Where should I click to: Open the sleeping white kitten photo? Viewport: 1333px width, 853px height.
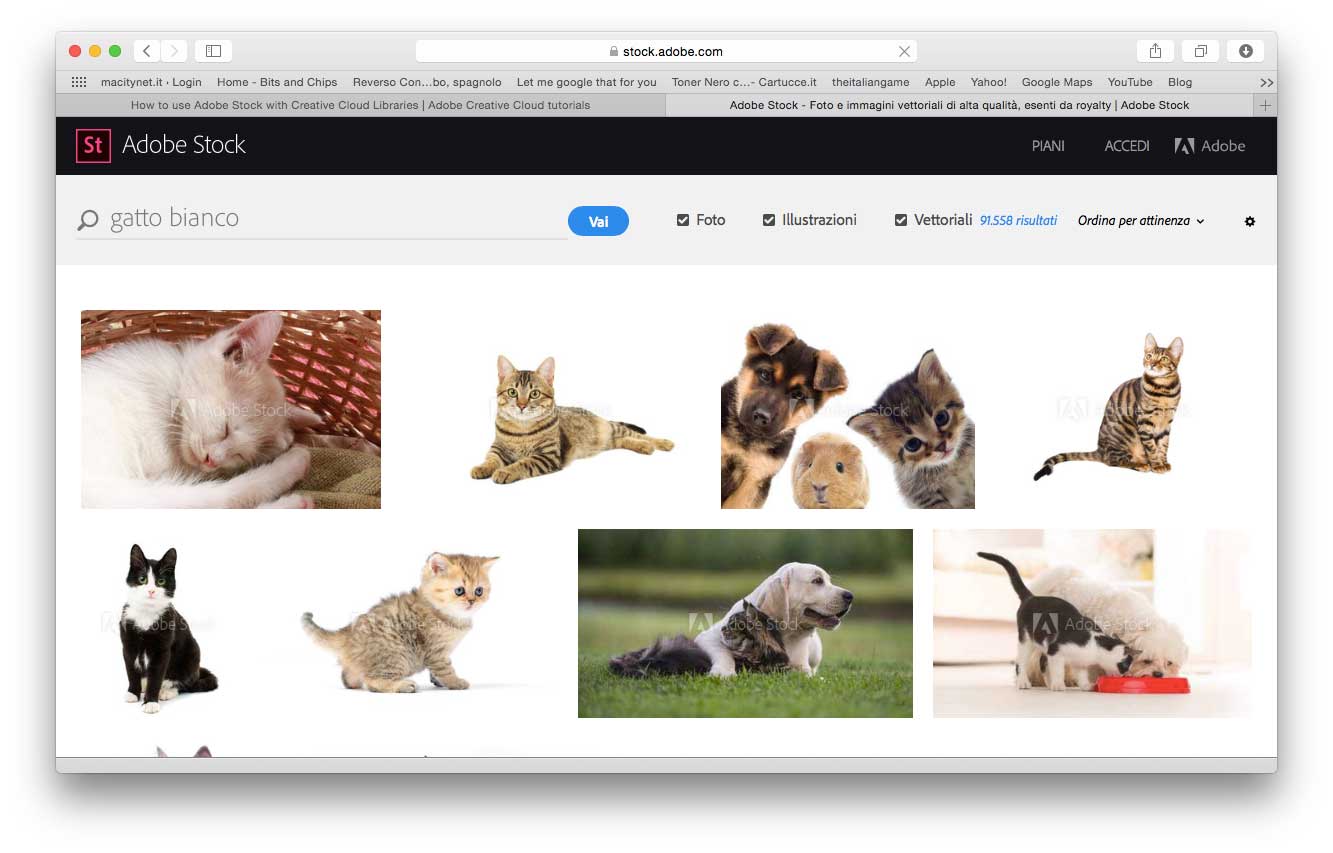tap(231, 409)
